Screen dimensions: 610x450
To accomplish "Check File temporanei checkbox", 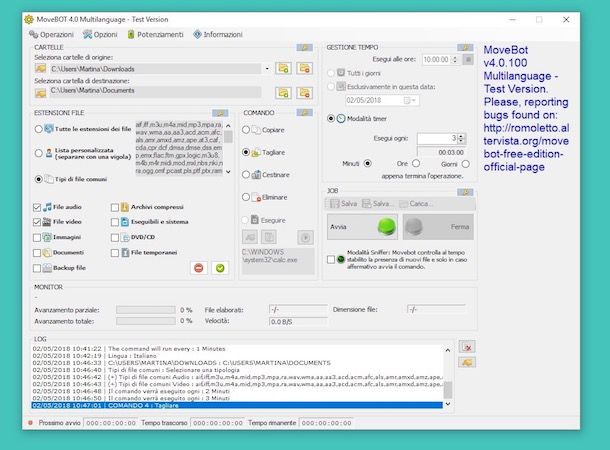I will coord(114,253).
